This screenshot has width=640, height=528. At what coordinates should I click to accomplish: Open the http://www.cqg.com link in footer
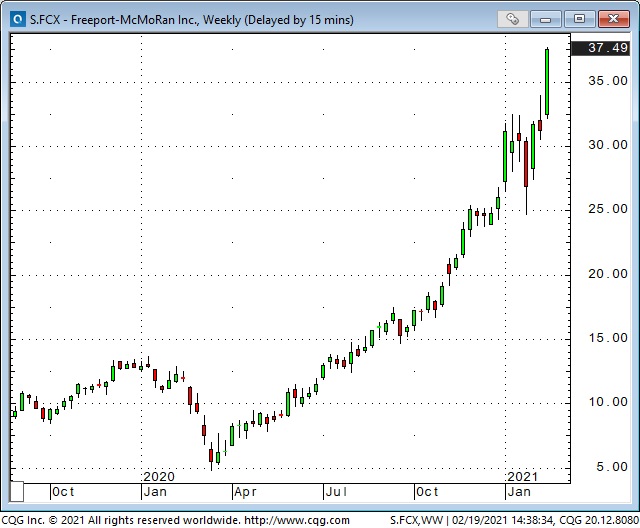tap(297, 520)
